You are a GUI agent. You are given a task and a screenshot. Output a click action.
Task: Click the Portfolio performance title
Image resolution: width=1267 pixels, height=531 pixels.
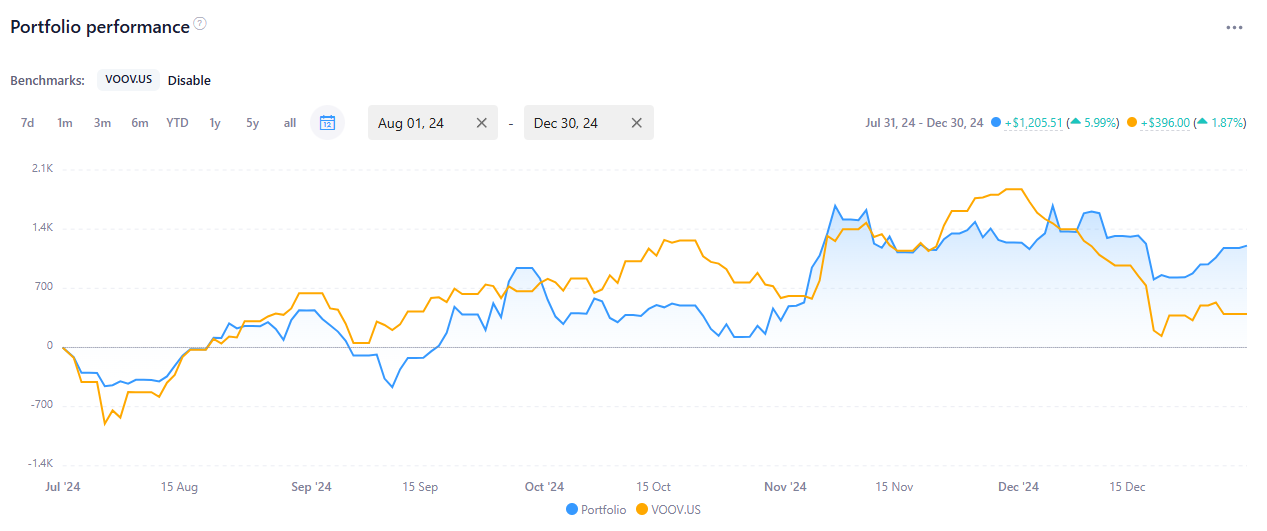100,27
